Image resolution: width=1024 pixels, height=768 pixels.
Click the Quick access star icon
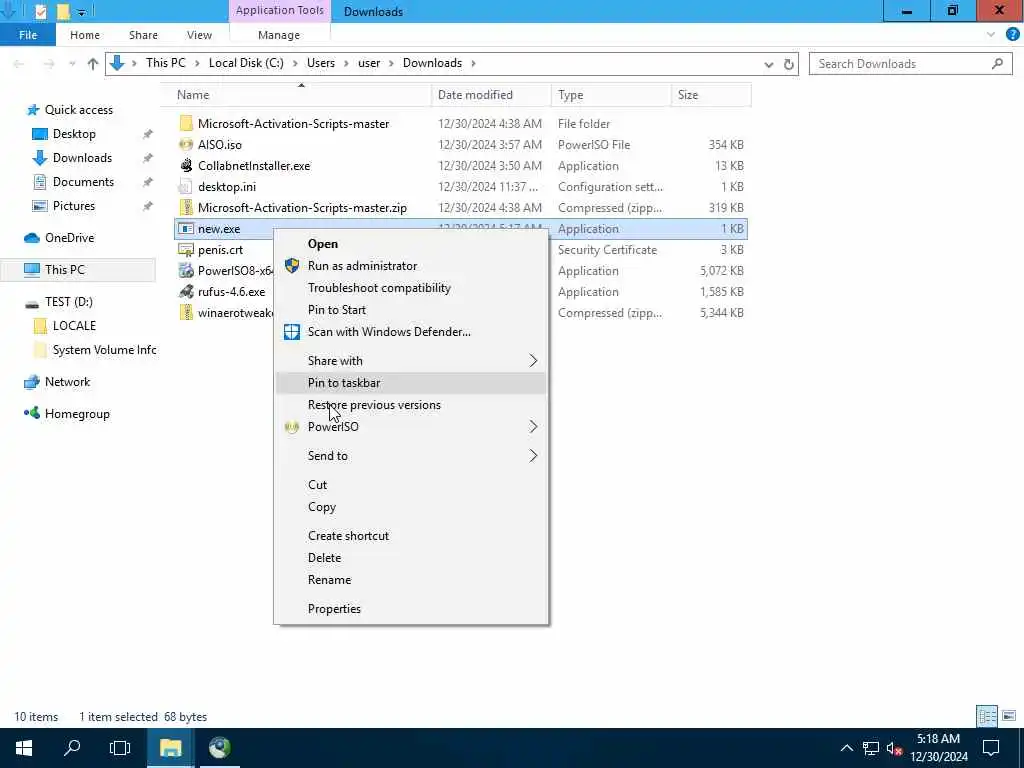(32, 110)
